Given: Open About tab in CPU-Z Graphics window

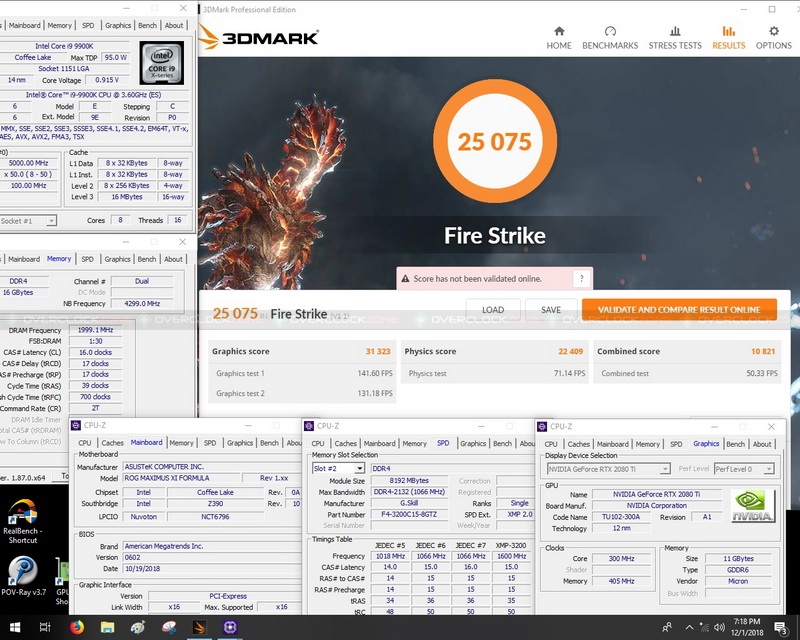Looking at the screenshot, I should (762, 444).
